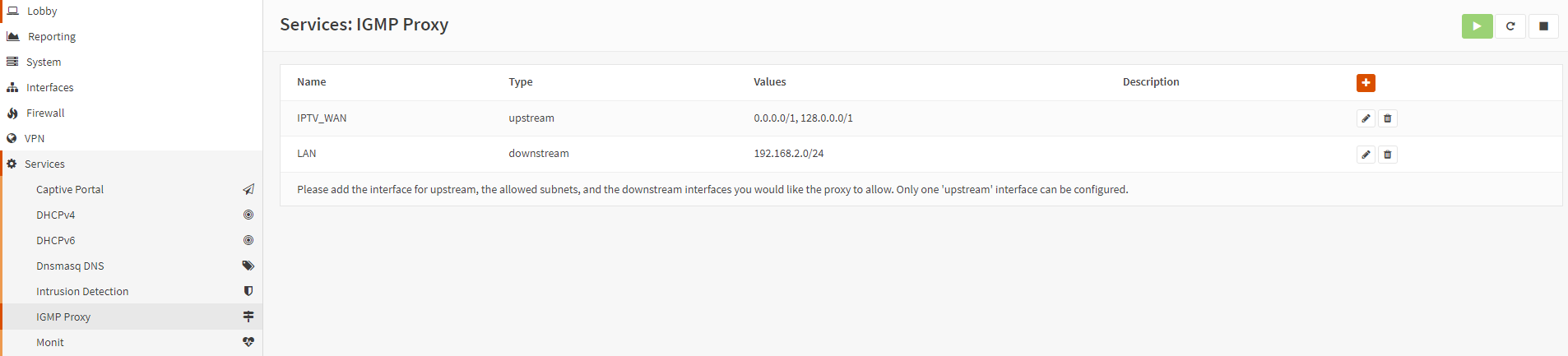Expand the Firewall menu
Screen dimensions: 1568x356
(132, 113)
